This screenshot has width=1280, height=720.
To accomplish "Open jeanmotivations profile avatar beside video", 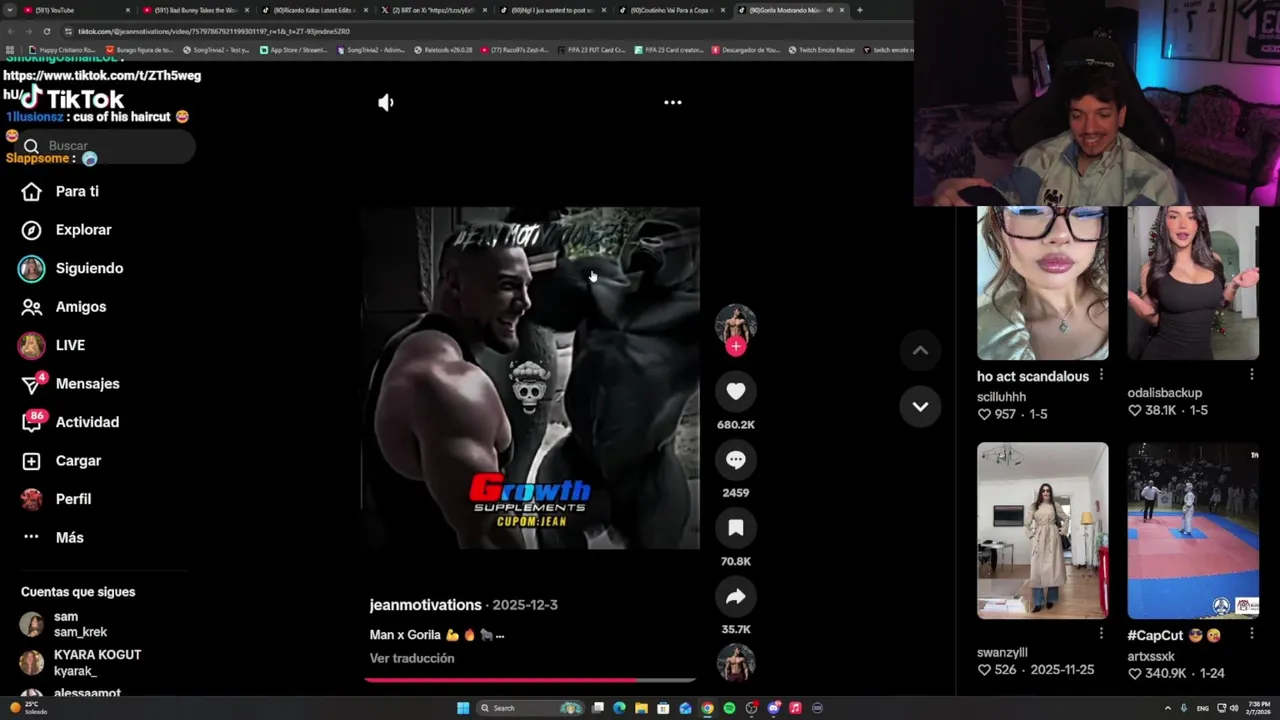I will [x=736, y=324].
